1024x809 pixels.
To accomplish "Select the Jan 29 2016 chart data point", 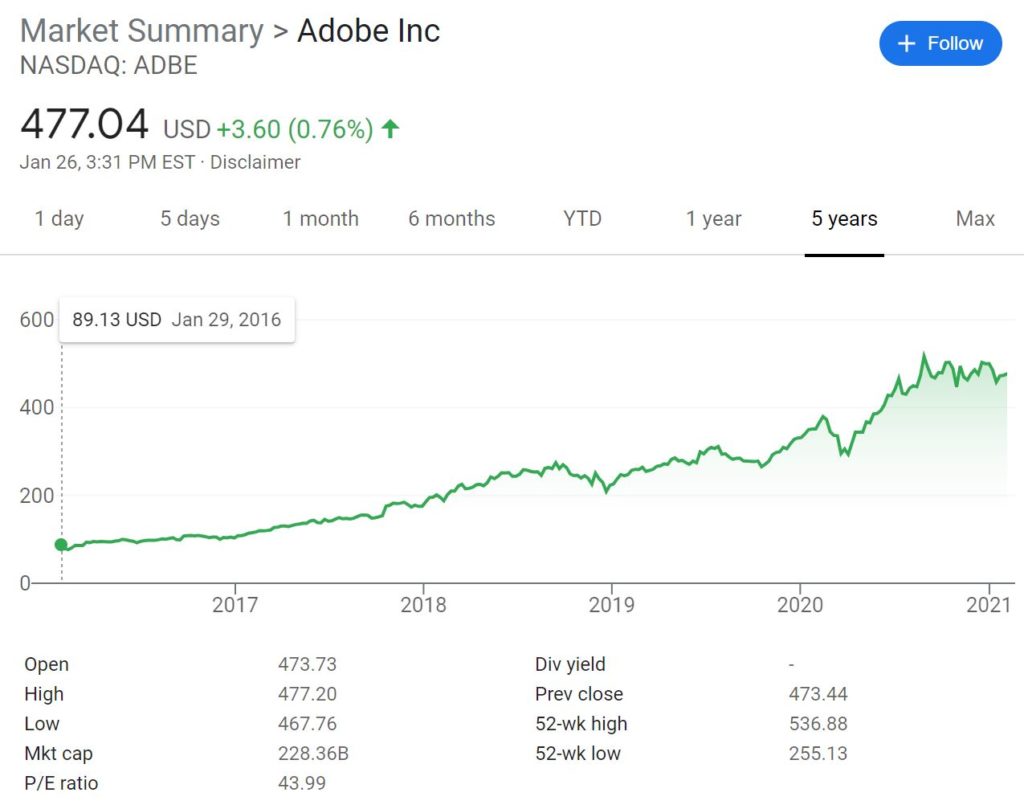I will click(x=62, y=545).
